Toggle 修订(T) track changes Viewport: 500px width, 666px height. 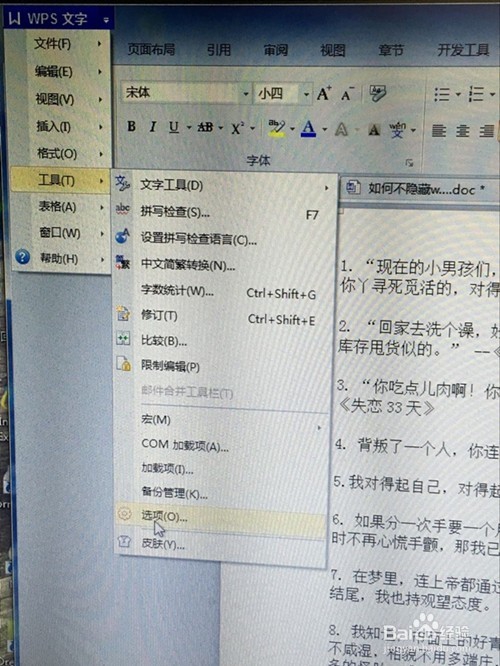tap(222, 316)
